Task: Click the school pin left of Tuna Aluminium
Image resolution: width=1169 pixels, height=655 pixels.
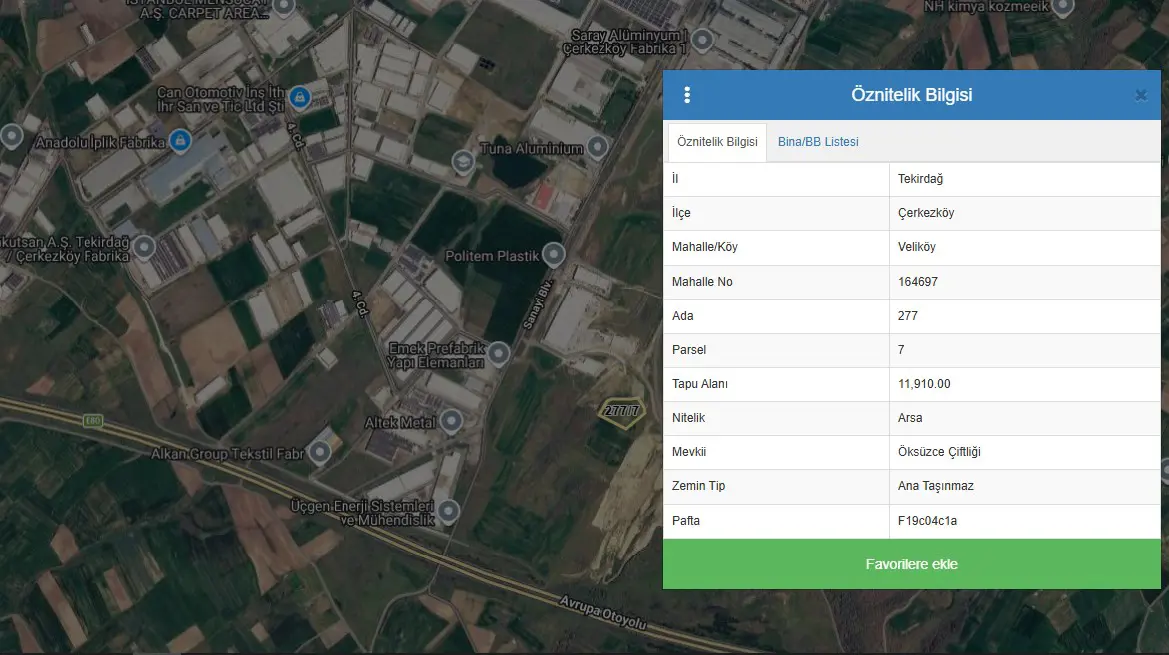Action: (x=463, y=161)
